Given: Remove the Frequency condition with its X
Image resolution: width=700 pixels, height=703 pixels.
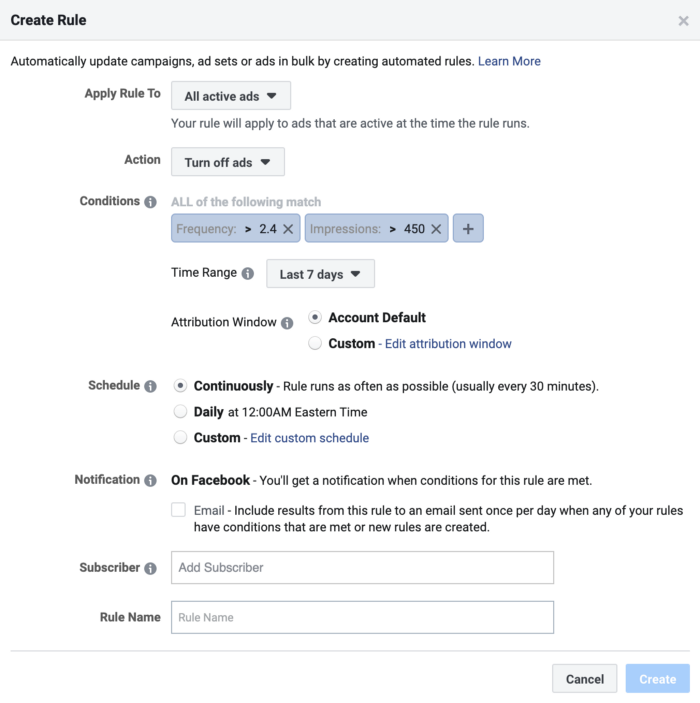Looking at the screenshot, I should tap(288, 229).
